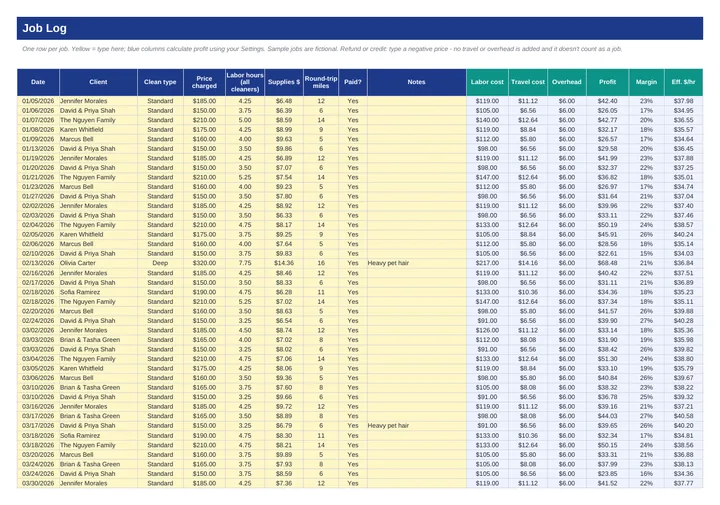This screenshot has height=505, width=720.
Task: Select the $68.48 profit cell
Action: tap(608, 263)
